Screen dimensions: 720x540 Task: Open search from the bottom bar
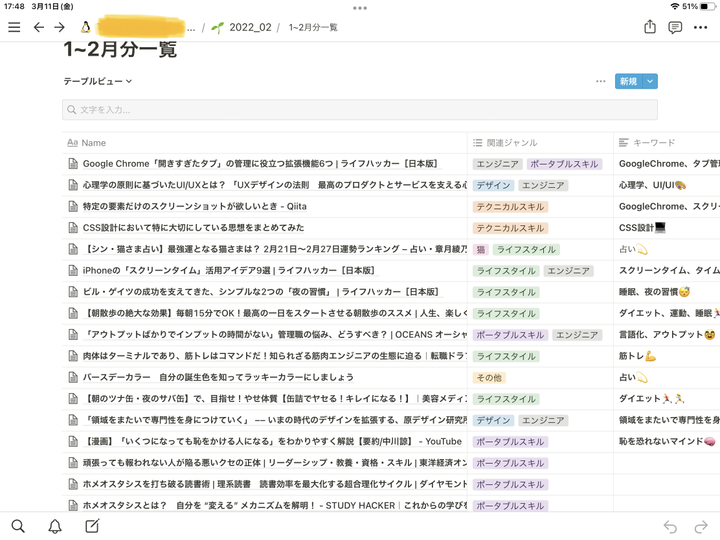pyautogui.click(x=18, y=526)
